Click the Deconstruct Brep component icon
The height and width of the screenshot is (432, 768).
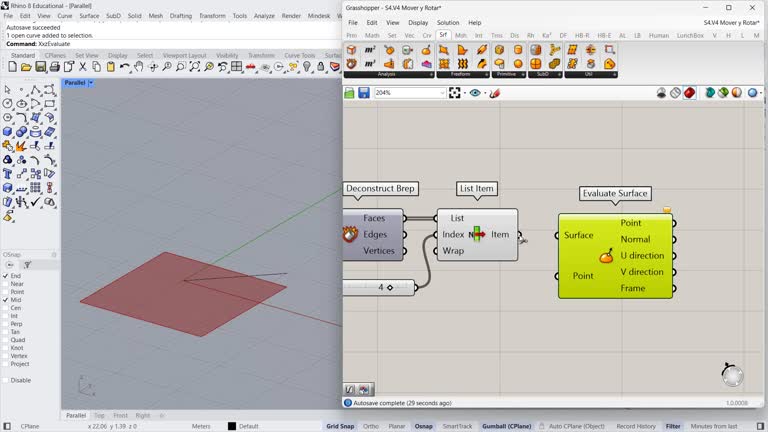click(x=350, y=235)
